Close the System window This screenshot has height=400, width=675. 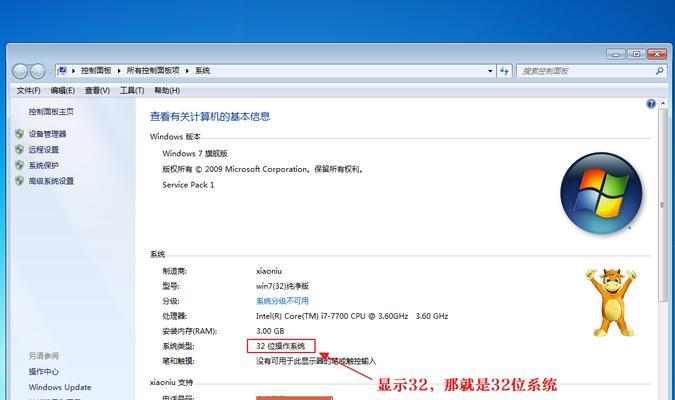click(657, 54)
